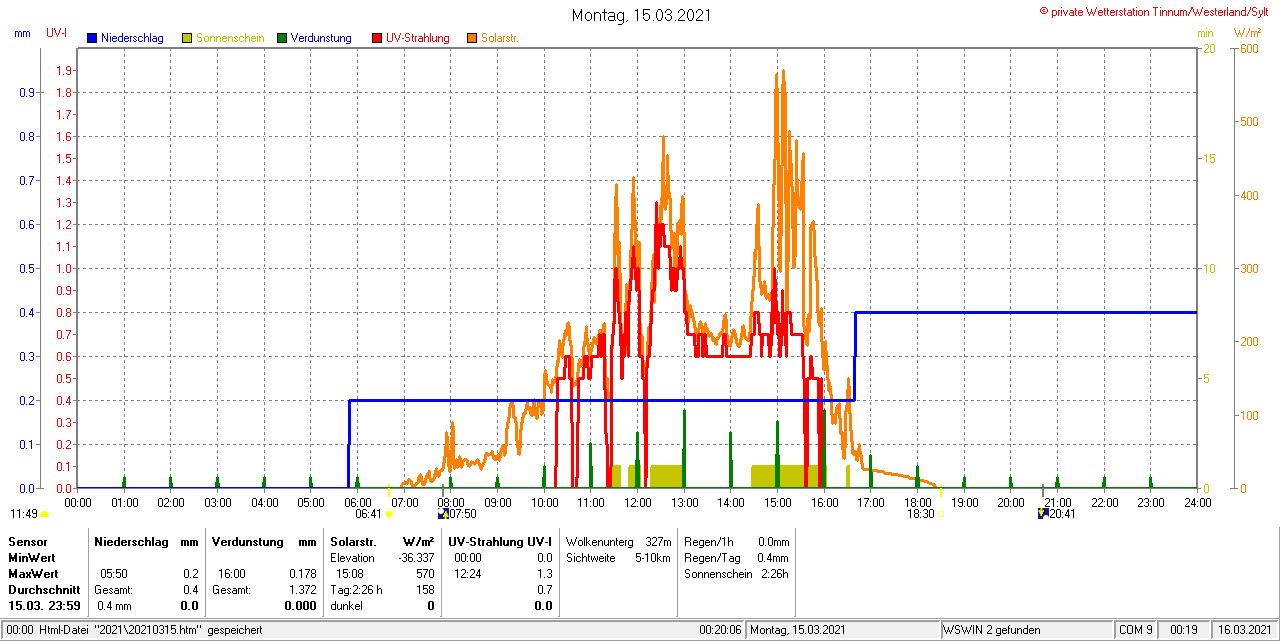Click the dunkel entry in Solarstr. column
Viewport: 1280px width, 641px height.
(347, 606)
